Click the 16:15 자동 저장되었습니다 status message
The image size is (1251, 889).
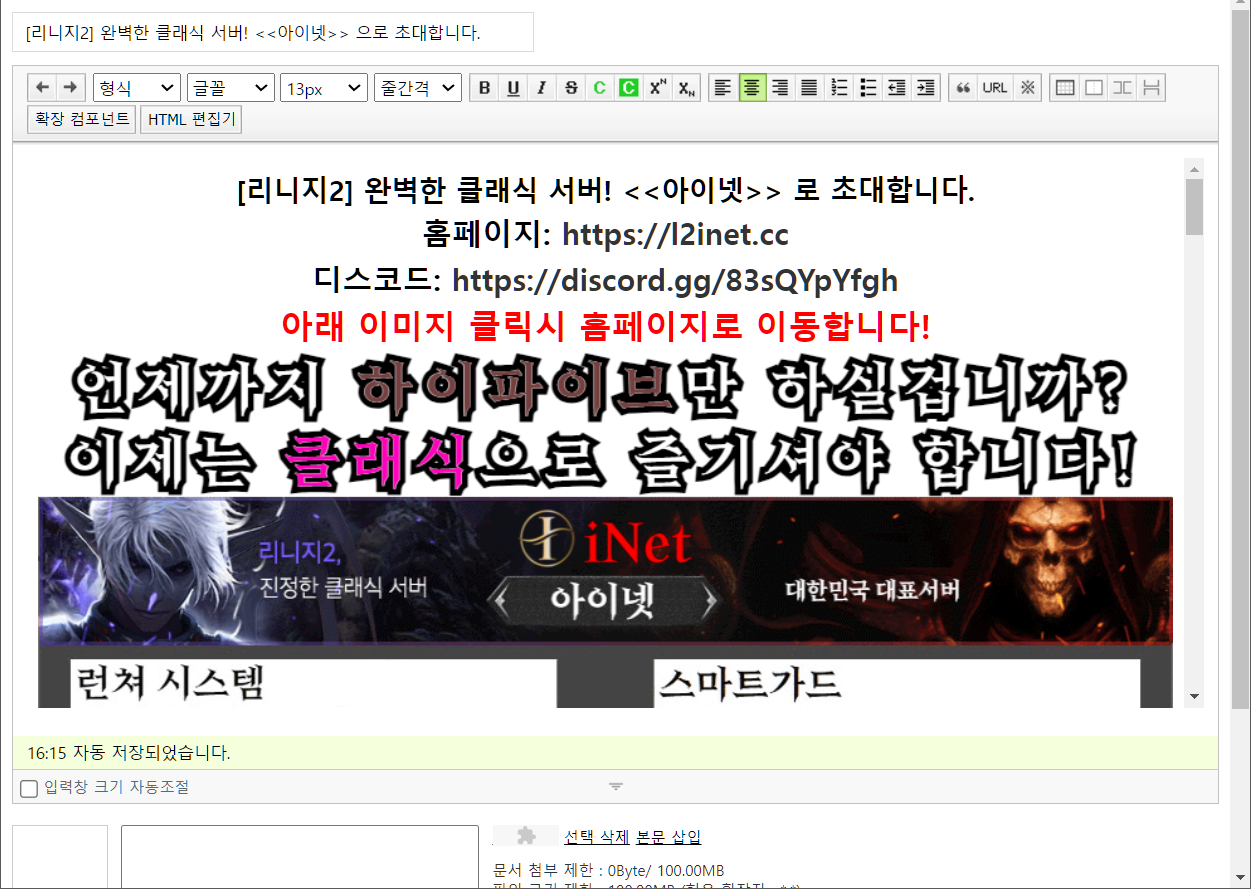coord(129,753)
